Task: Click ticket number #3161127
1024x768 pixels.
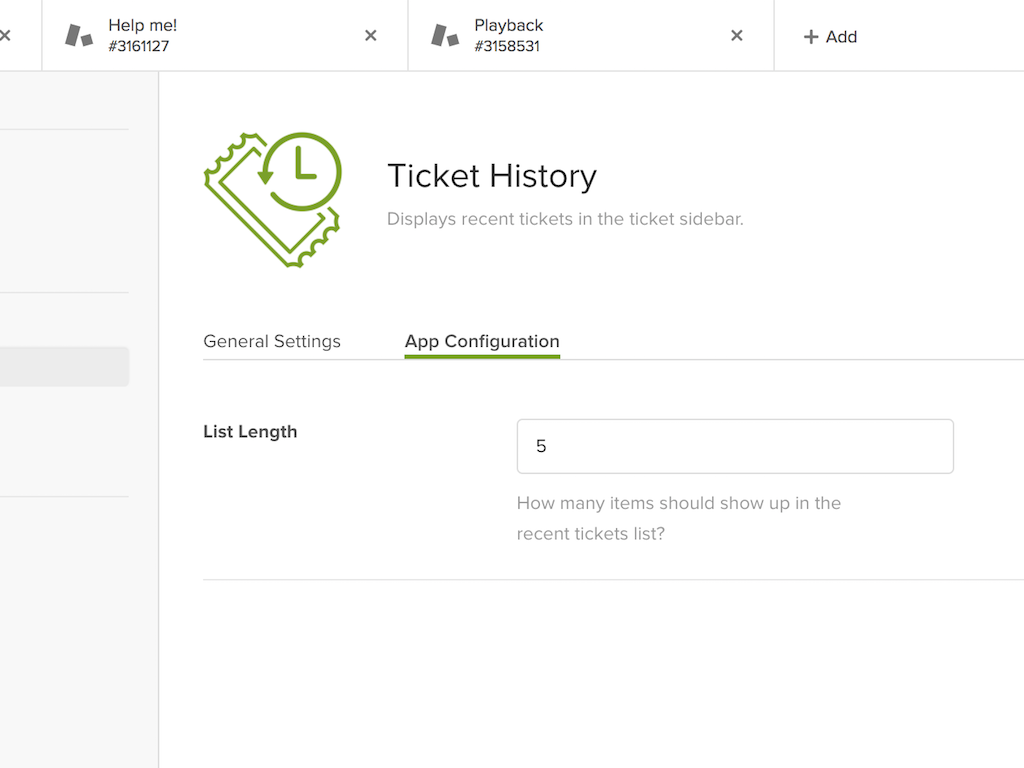Action: (138, 46)
